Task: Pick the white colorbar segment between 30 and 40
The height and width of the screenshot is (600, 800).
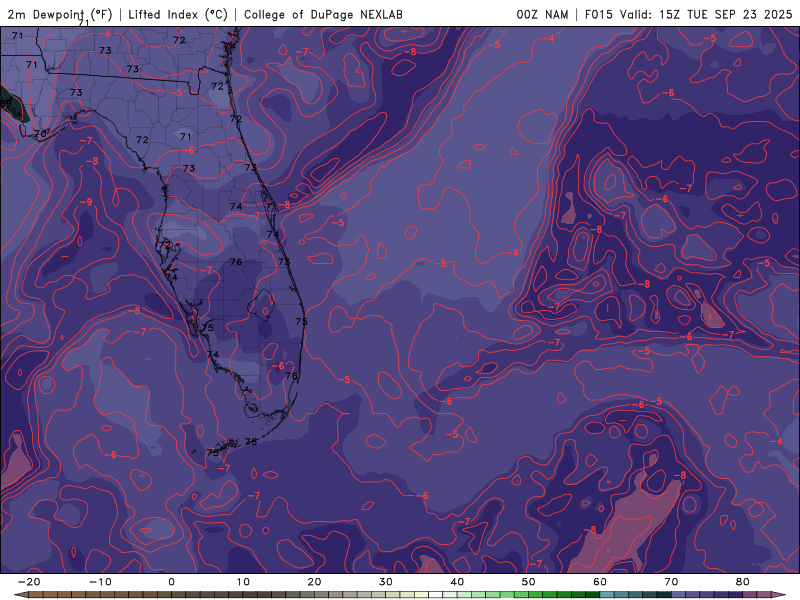Action: click(436, 595)
